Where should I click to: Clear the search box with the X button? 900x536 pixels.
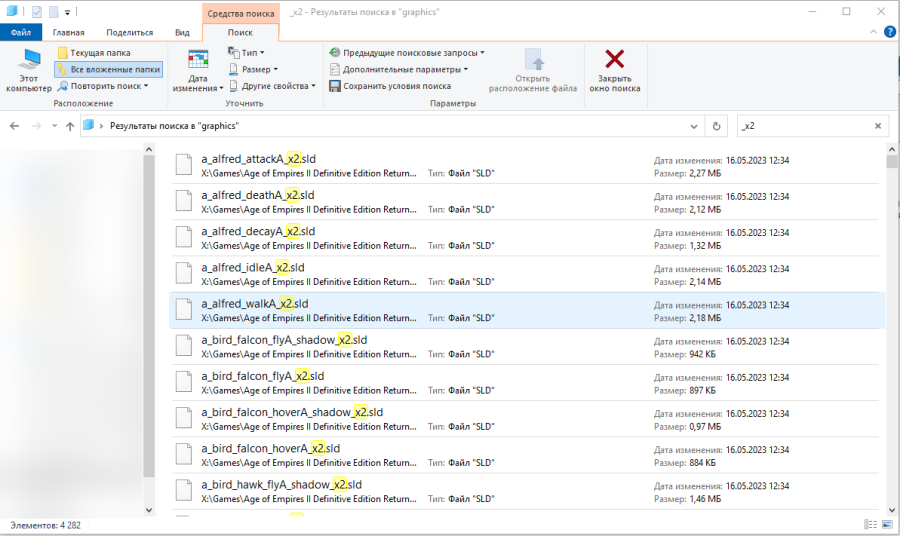(878, 126)
